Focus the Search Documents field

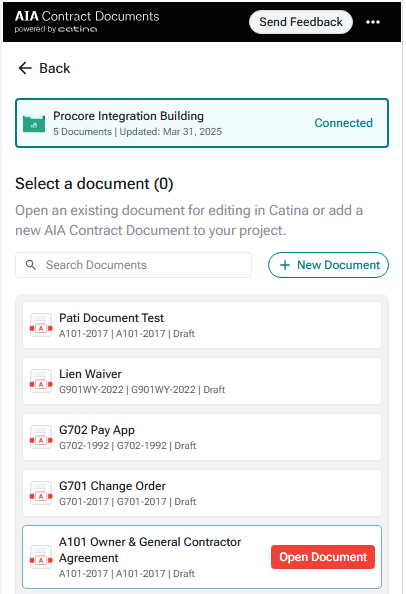coord(133,265)
